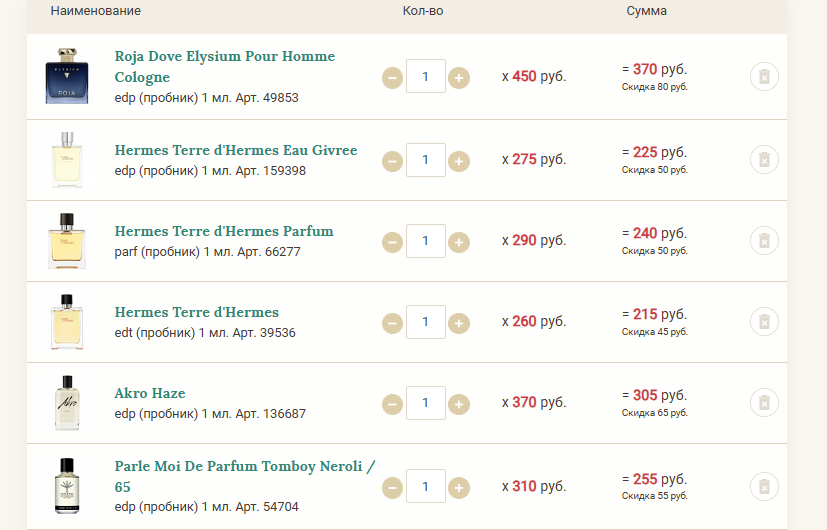Reduce Terre d'Hermes Parfum quantity
Screen dimensions: 827x530
click(393, 241)
